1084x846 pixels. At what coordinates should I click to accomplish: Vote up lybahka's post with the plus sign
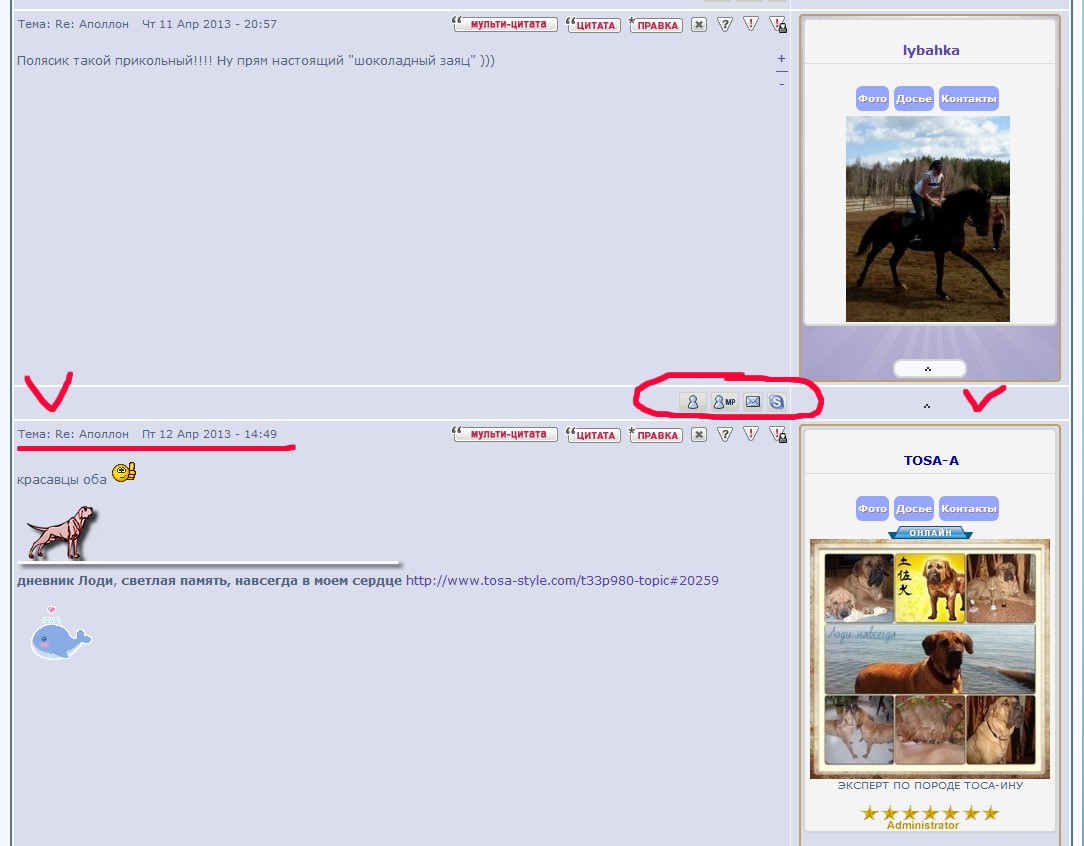[x=781, y=59]
